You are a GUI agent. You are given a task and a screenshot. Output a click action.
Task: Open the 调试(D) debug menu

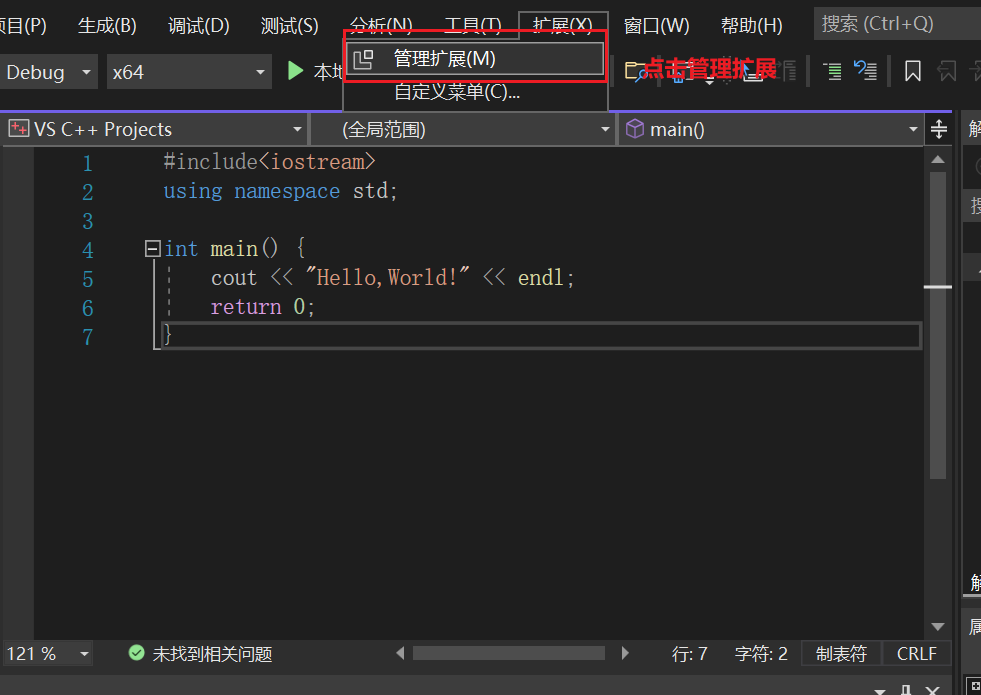click(198, 26)
